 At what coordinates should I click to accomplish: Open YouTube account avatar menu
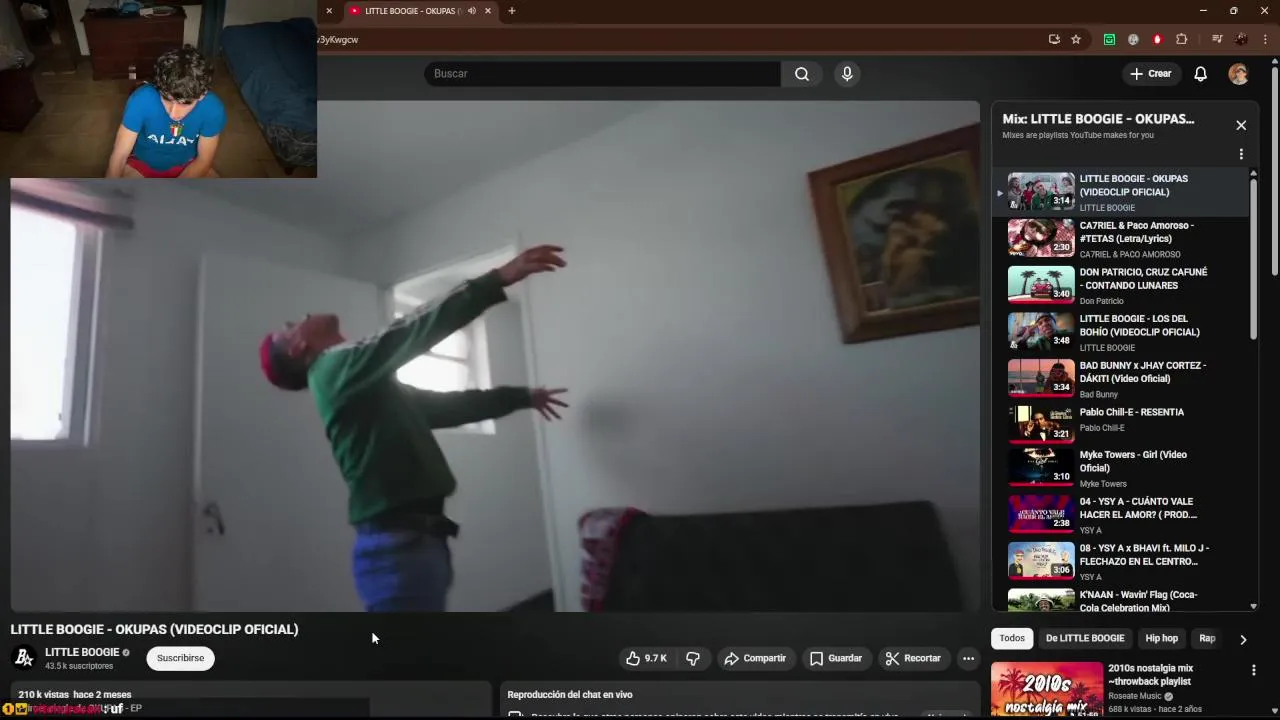point(1238,74)
